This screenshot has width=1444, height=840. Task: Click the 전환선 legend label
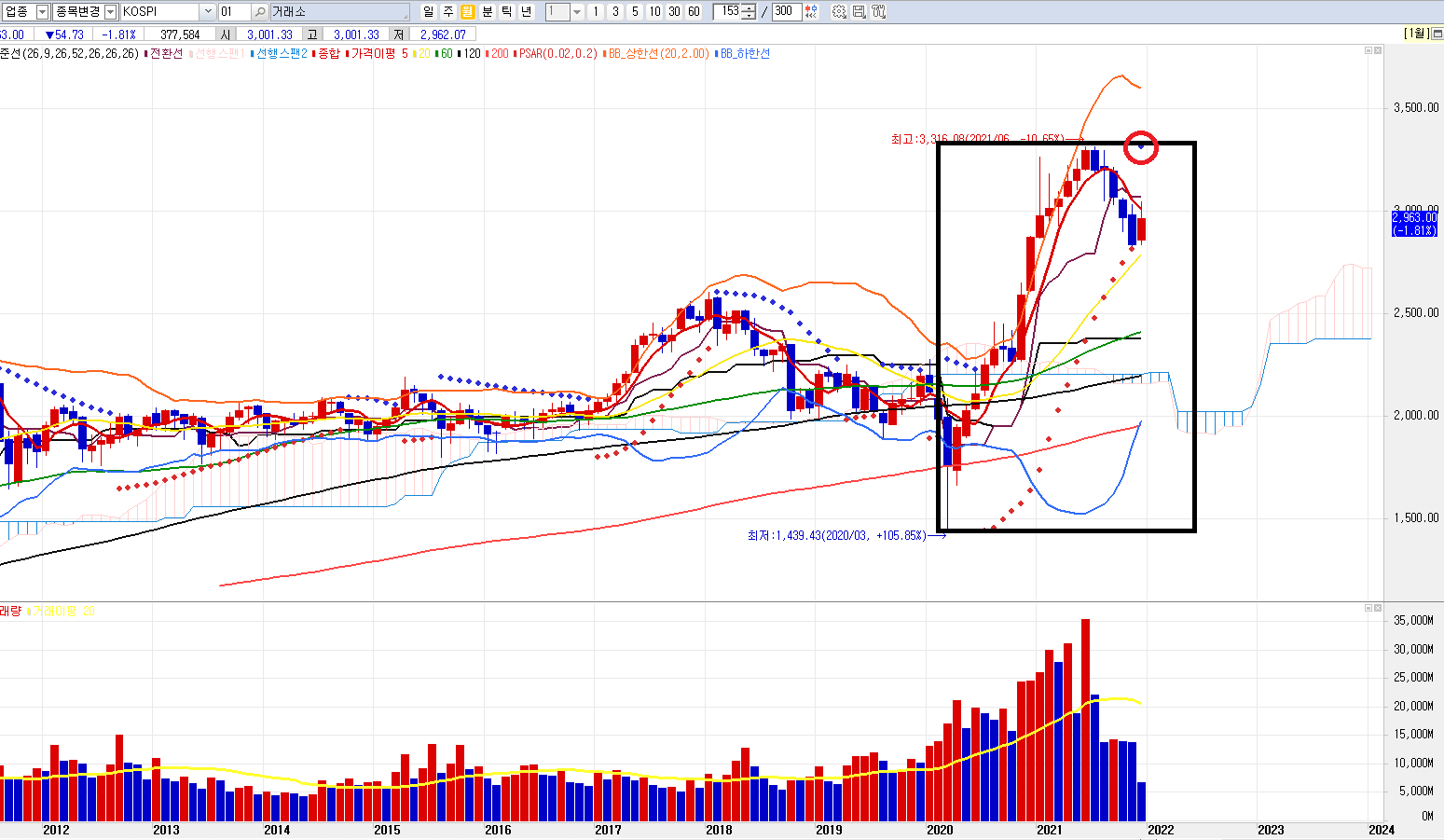166,54
